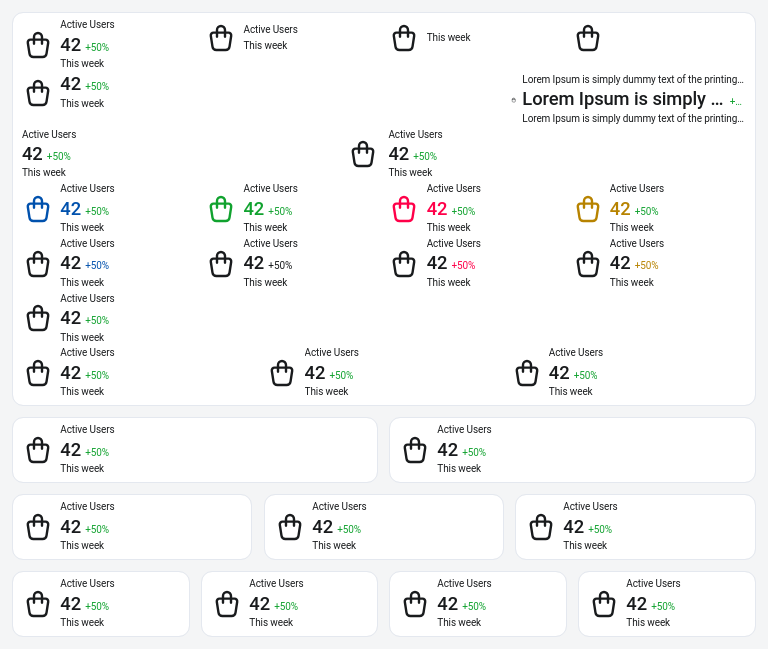Click bag icon beside "Active Users" lacking a number
Screen dimensions: 768x649
point(221,38)
